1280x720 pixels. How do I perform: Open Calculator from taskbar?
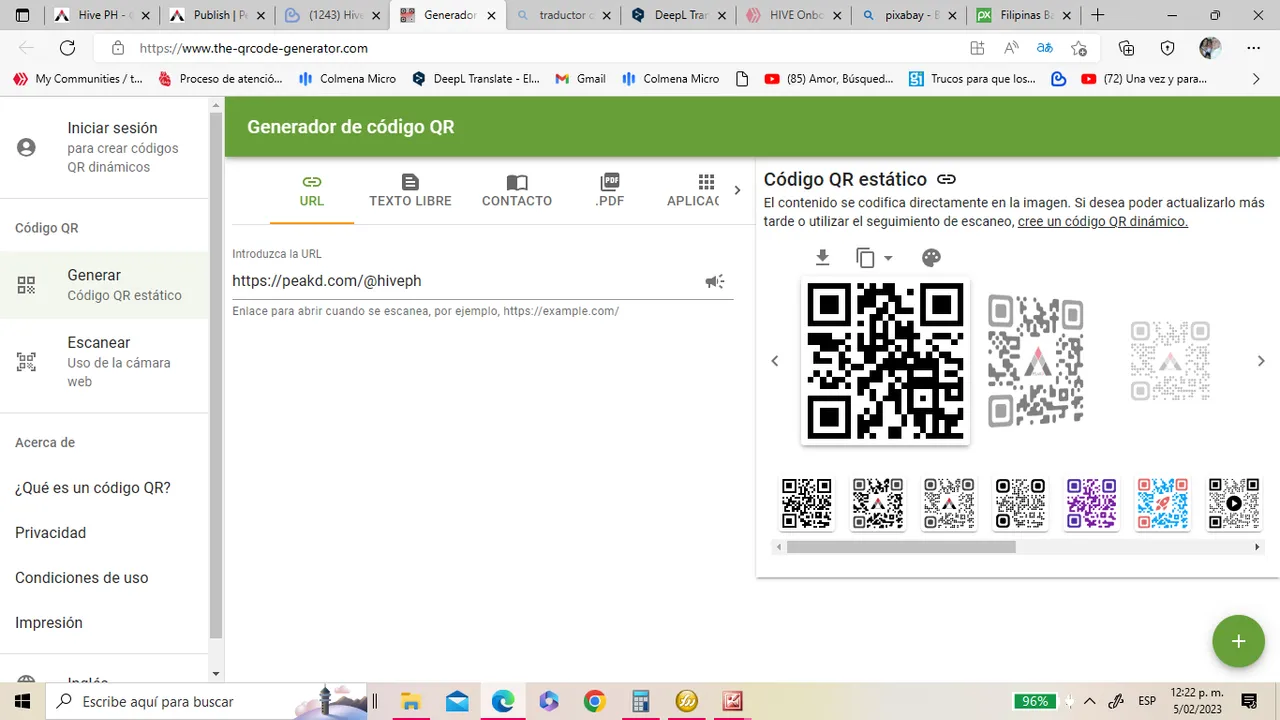pos(640,701)
